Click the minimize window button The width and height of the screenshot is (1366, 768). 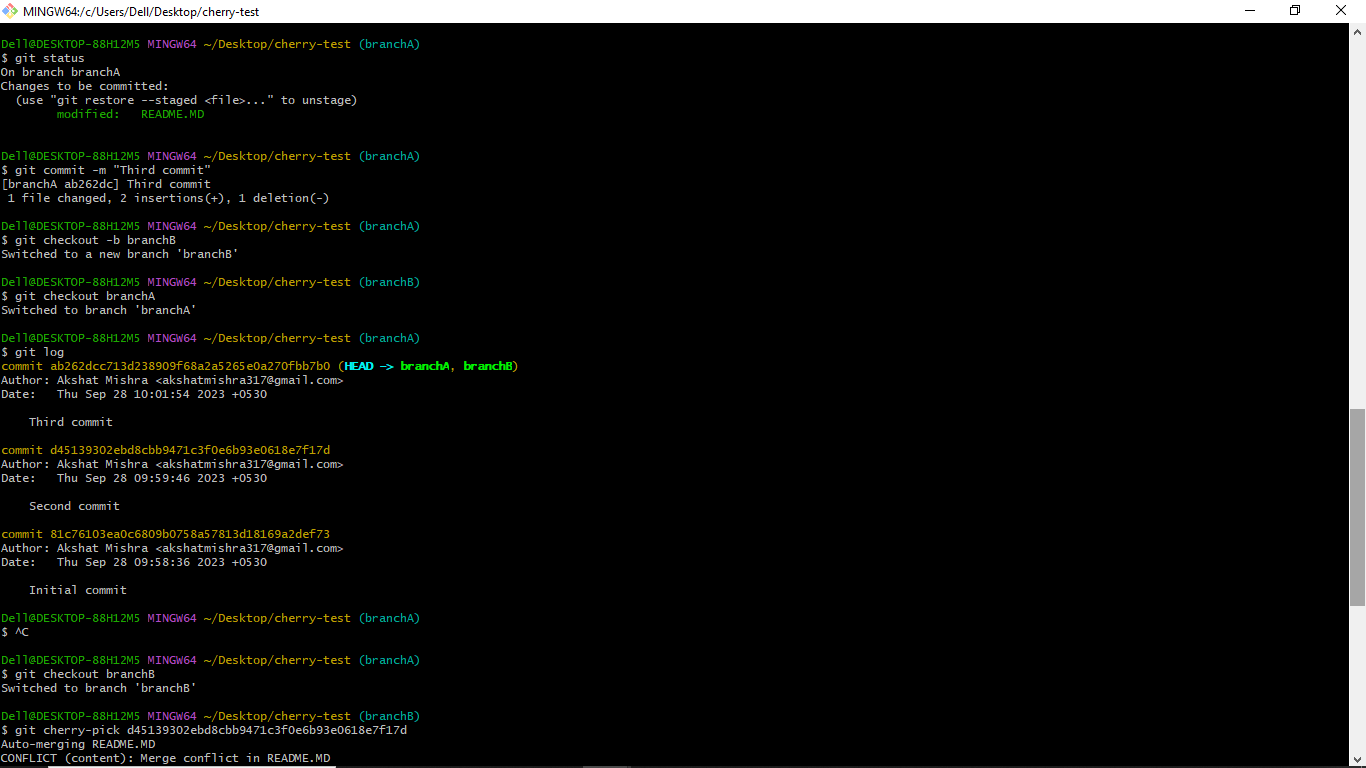(x=1249, y=10)
